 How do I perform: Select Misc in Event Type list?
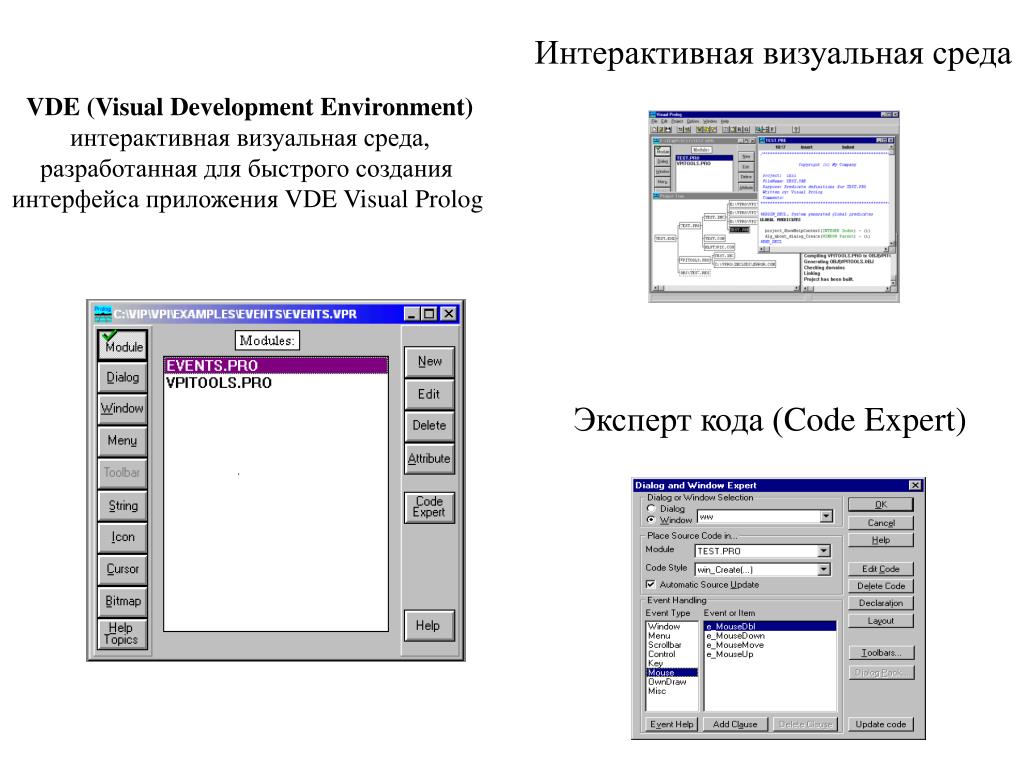click(671, 690)
